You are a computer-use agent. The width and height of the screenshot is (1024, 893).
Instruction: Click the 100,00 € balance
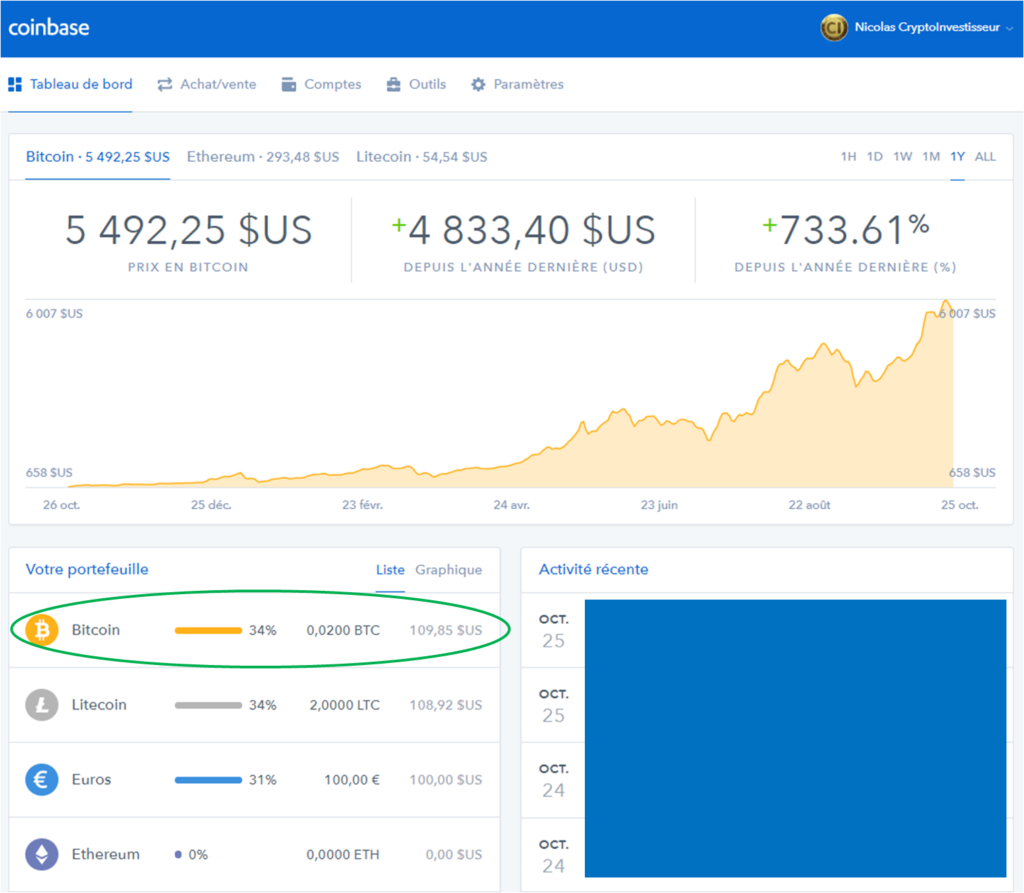(x=352, y=780)
